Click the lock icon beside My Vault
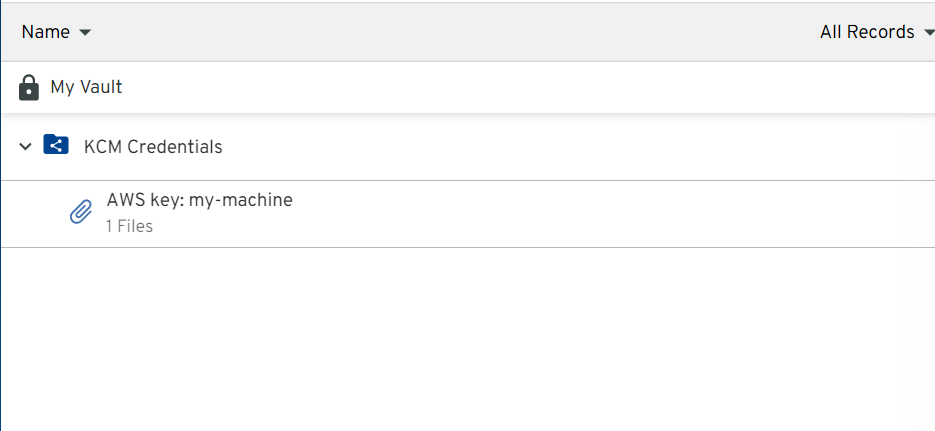 coord(29,88)
